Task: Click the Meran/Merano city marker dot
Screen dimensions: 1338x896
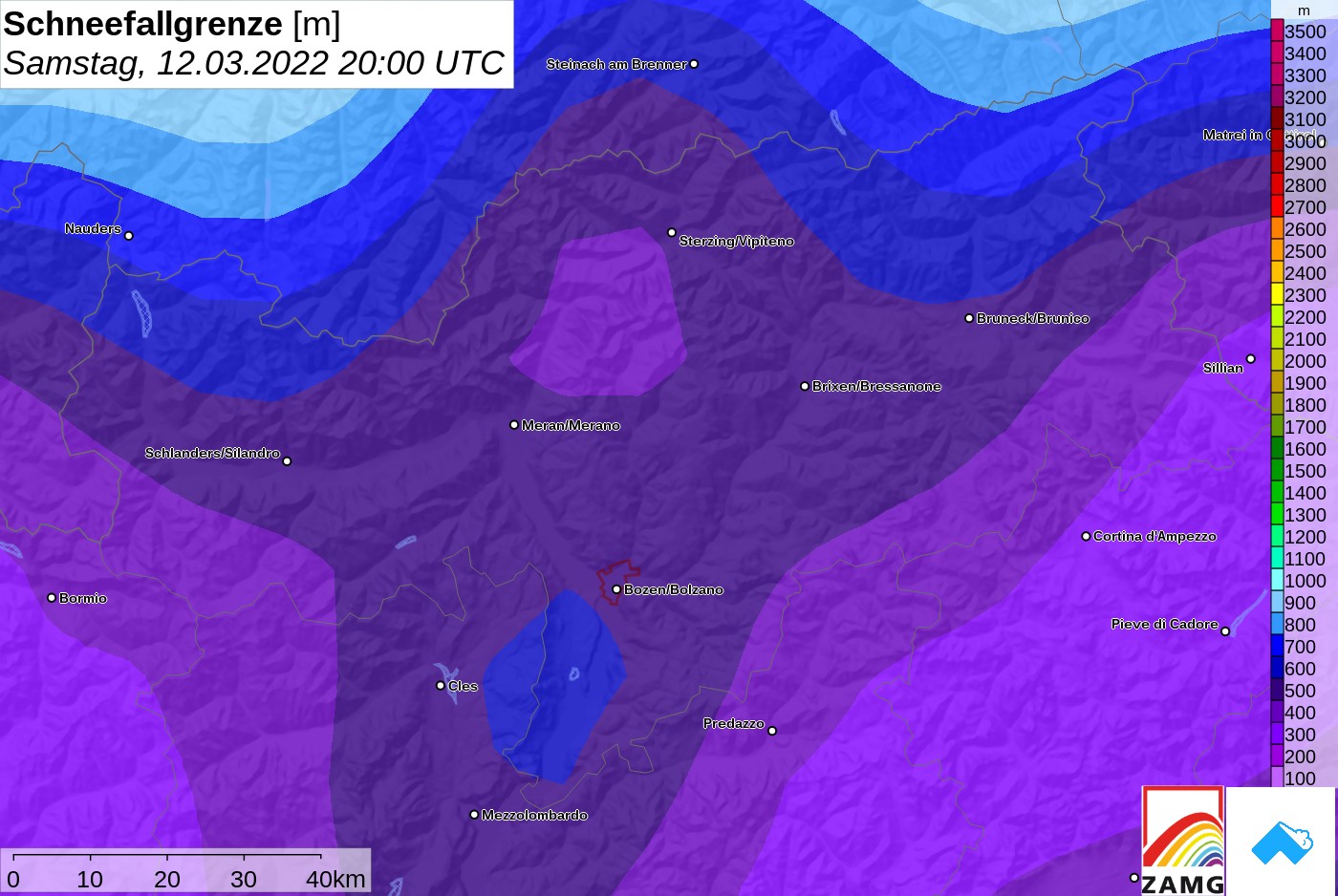Action: [514, 425]
